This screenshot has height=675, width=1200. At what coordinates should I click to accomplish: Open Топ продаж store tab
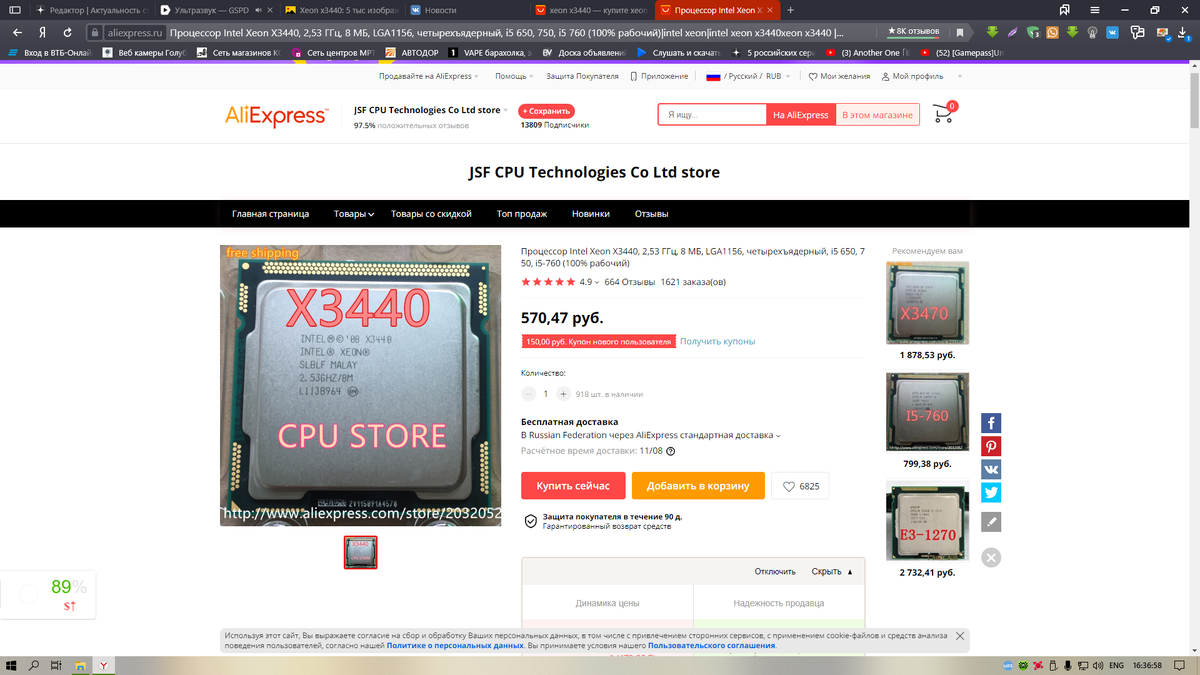pyautogui.click(x=522, y=214)
